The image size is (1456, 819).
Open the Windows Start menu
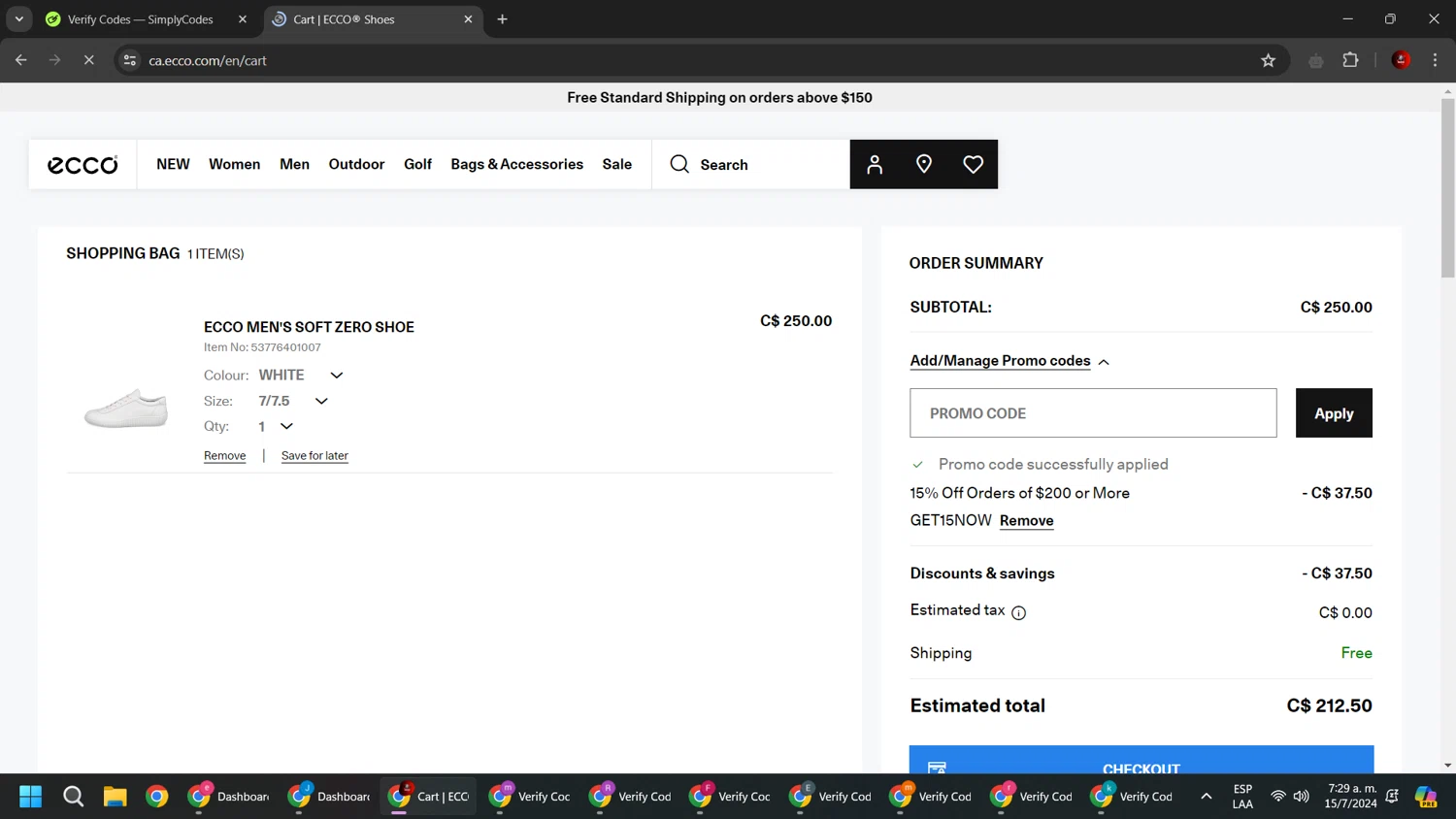31,797
